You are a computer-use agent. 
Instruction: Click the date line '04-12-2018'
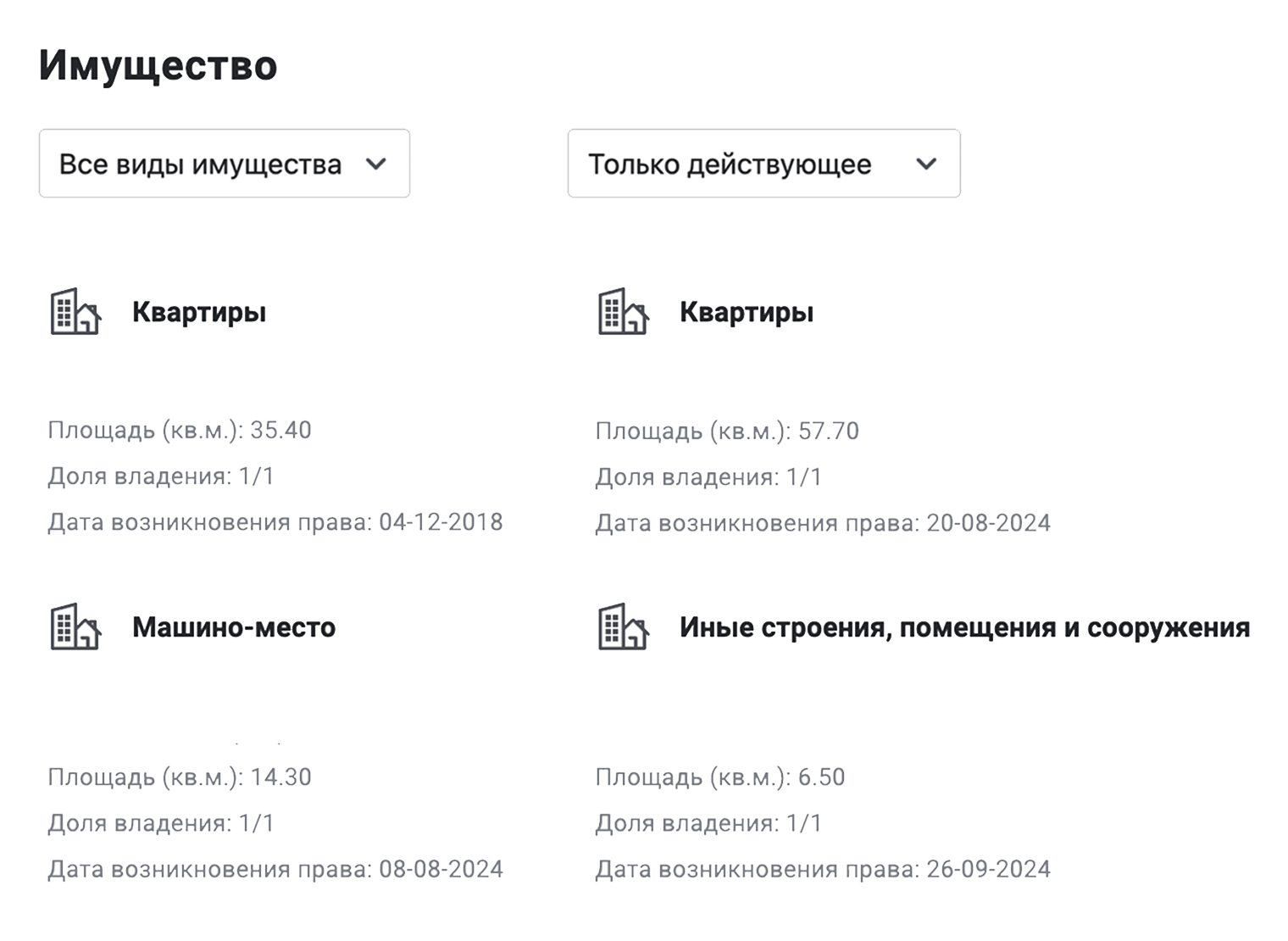pos(275,522)
